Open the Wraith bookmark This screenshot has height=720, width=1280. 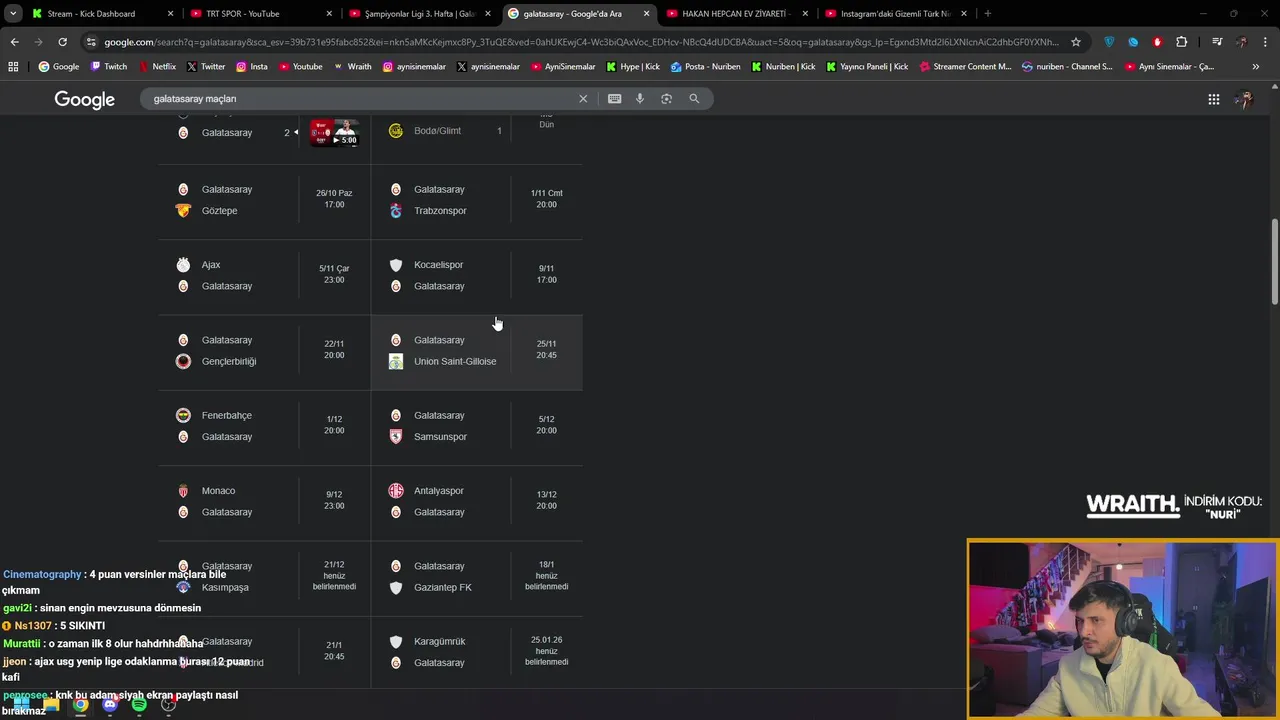(351, 67)
